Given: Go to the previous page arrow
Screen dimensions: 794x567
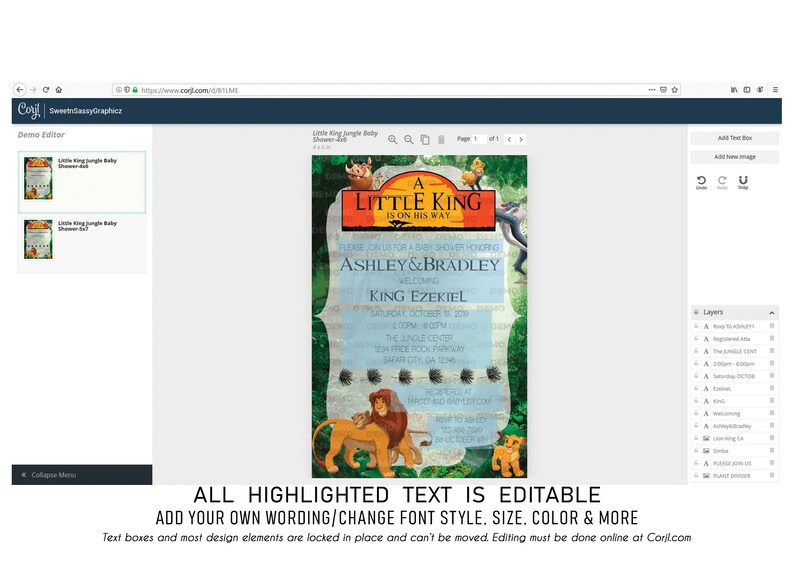Looking at the screenshot, I should pos(509,139).
